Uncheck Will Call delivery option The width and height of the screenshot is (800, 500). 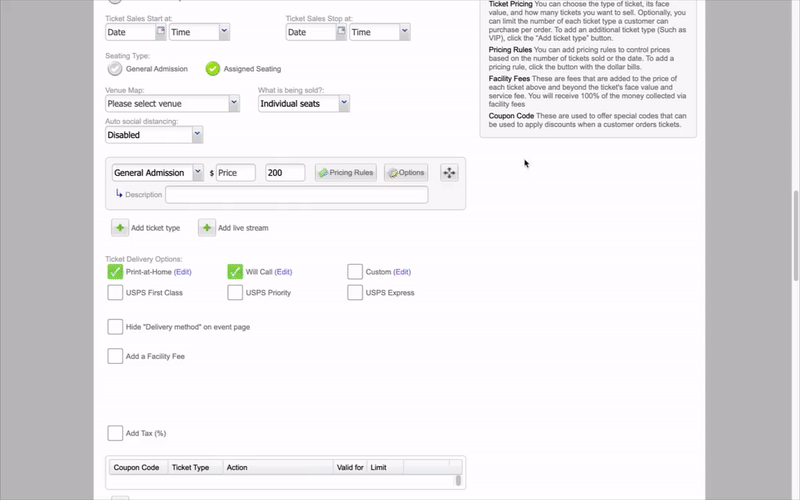click(235, 271)
